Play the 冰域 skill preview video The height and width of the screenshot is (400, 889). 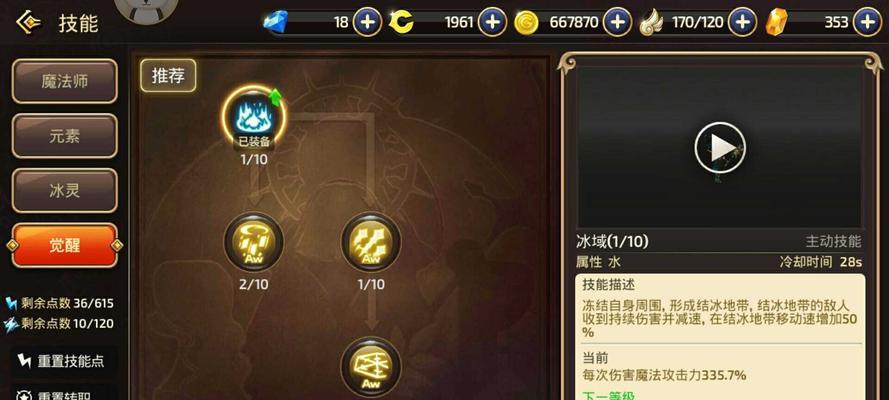(719, 148)
